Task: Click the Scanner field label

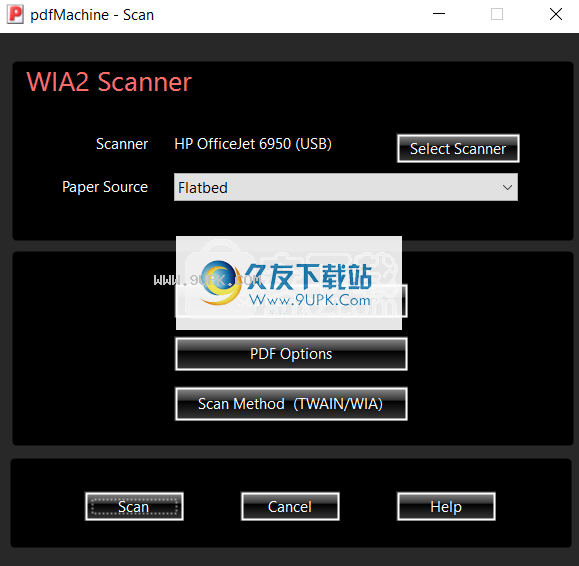Action: pos(122,144)
